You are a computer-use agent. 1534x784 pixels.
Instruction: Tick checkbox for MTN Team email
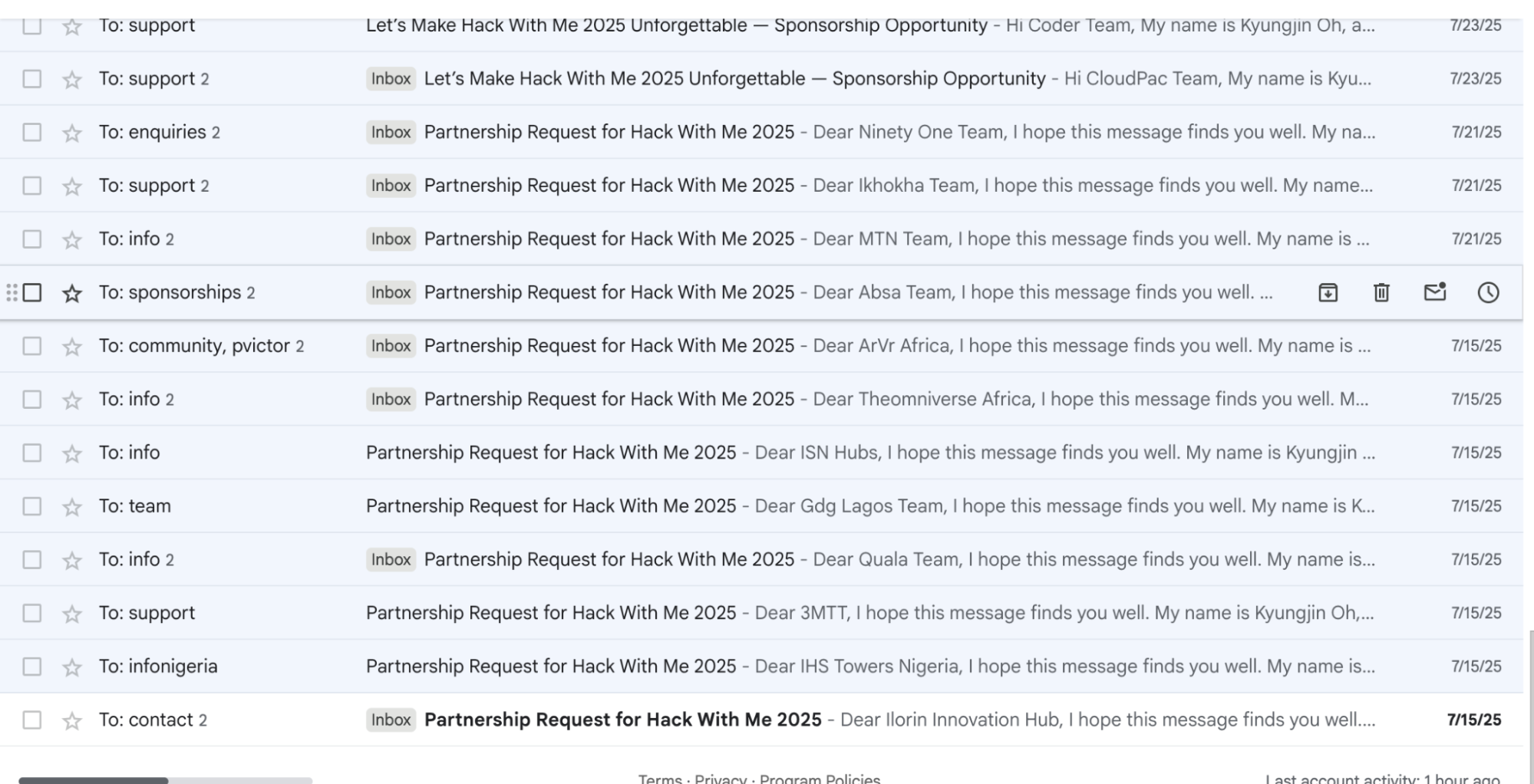click(32, 239)
